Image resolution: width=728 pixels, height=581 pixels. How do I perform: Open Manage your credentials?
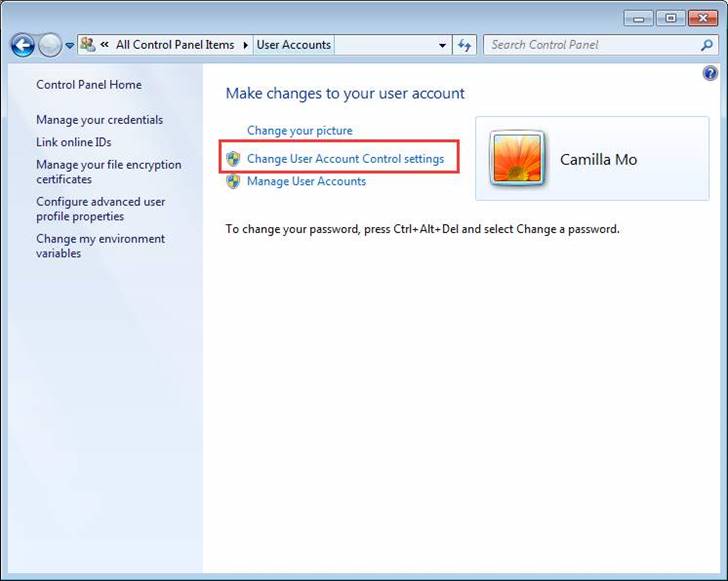point(99,120)
